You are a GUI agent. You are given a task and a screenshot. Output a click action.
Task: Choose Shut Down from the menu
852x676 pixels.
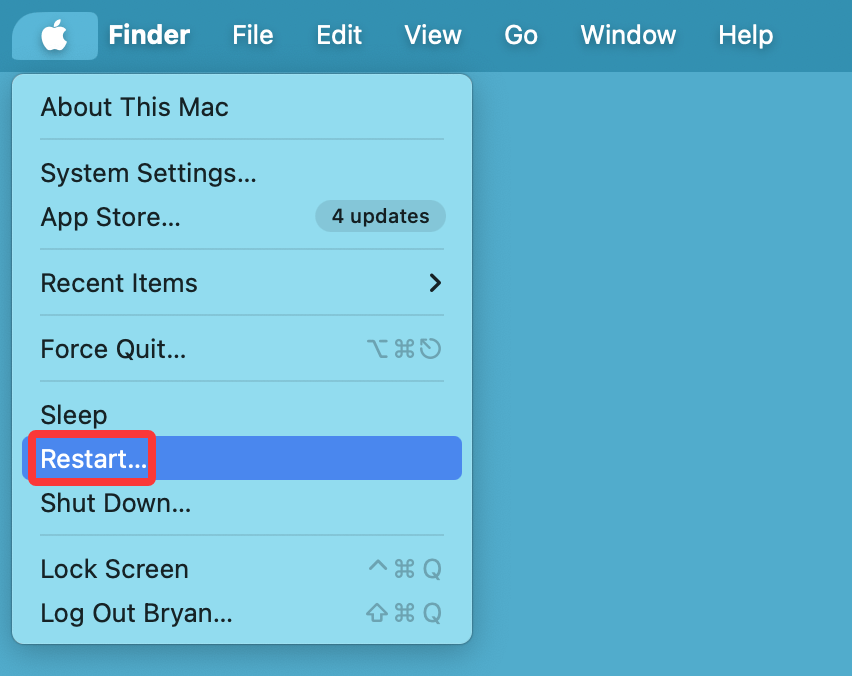coord(116,503)
